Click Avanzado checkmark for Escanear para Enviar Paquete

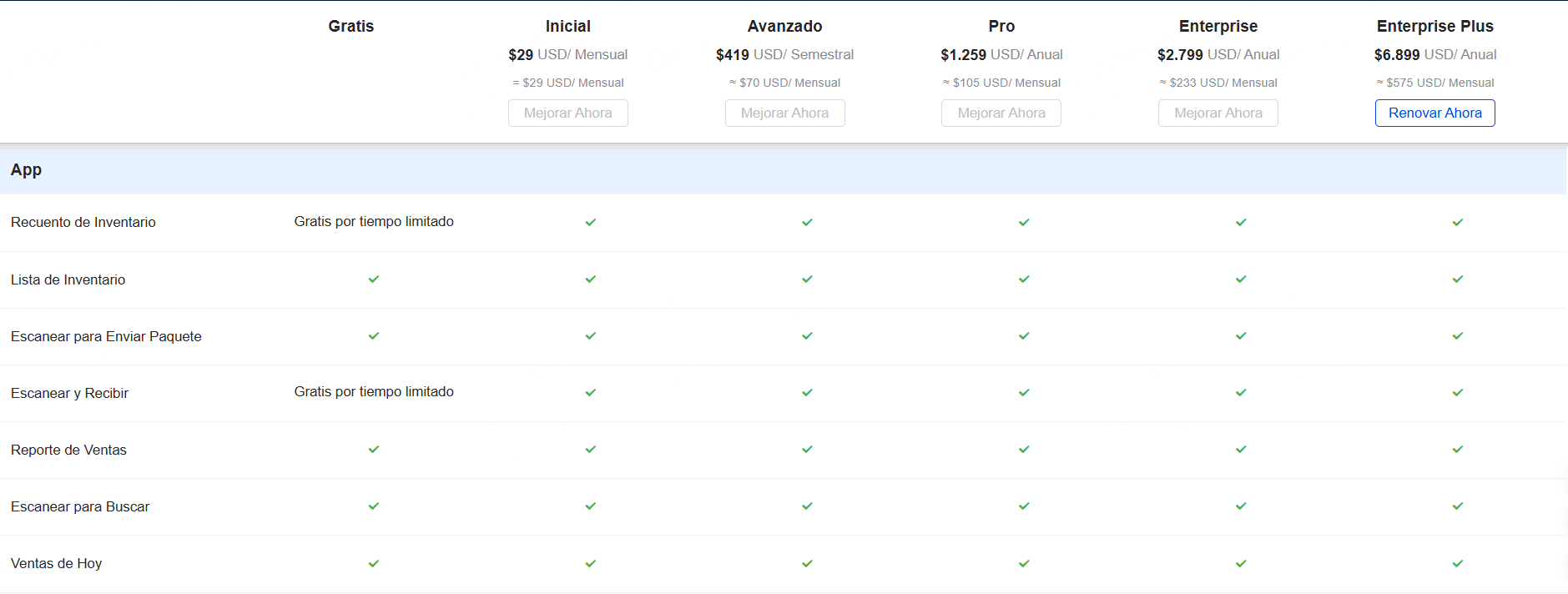tap(807, 335)
